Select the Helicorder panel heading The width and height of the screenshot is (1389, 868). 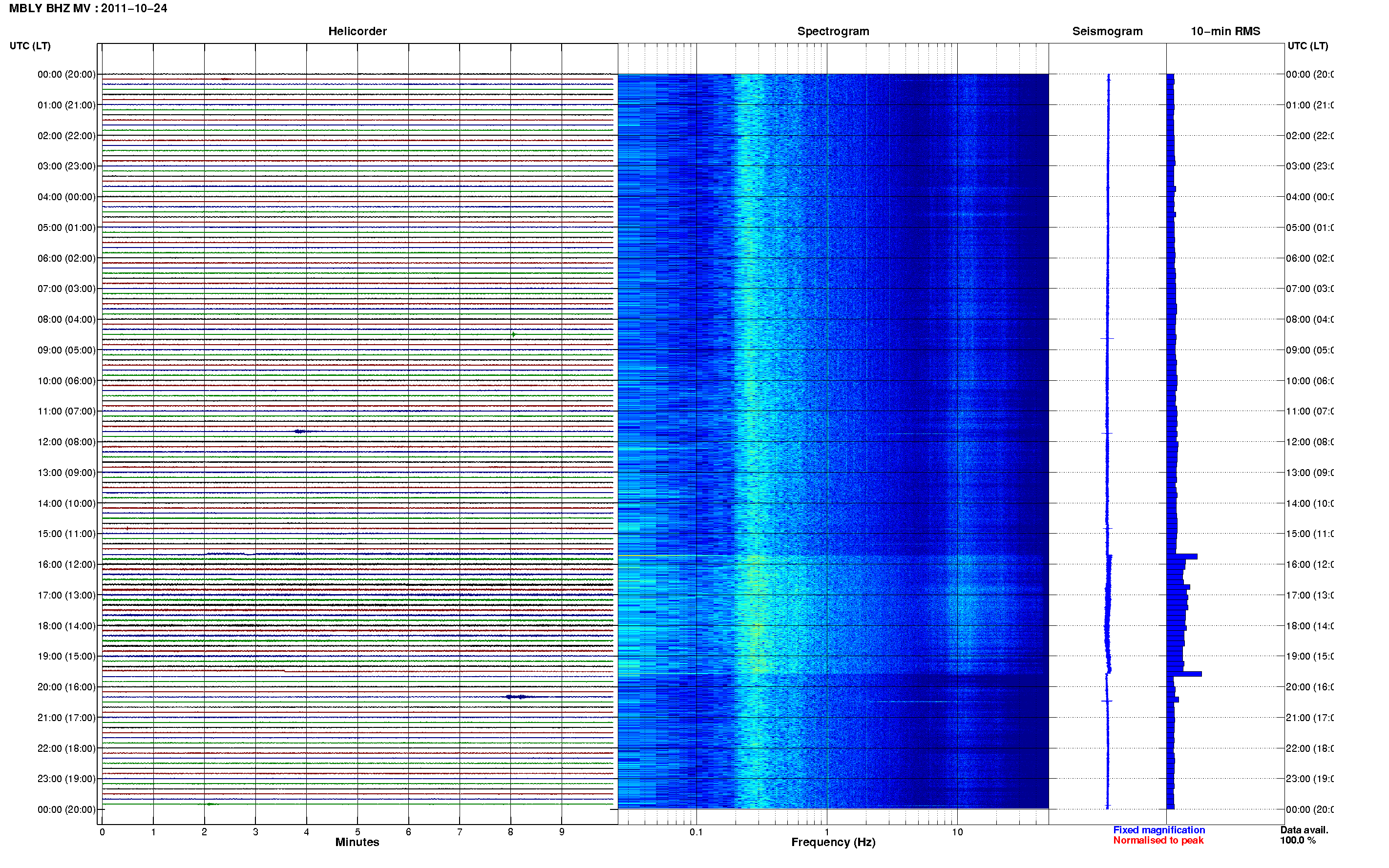pyautogui.click(x=357, y=31)
